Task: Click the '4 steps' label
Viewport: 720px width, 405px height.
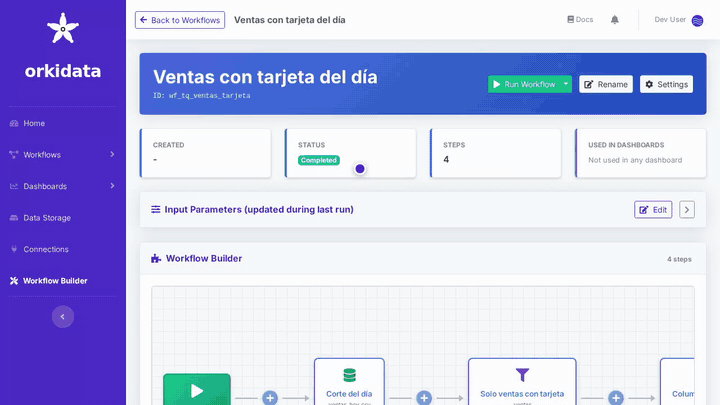Action: tap(679, 259)
